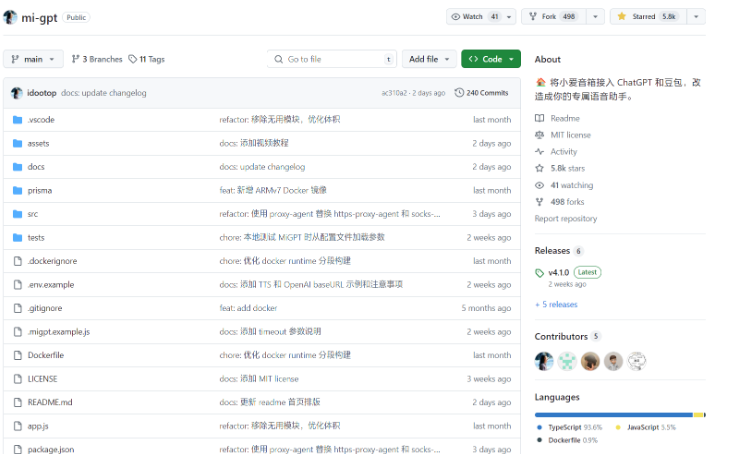Click the Readme book icon in About
This screenshot has width=756, height=454.
(x=540, y=118)
